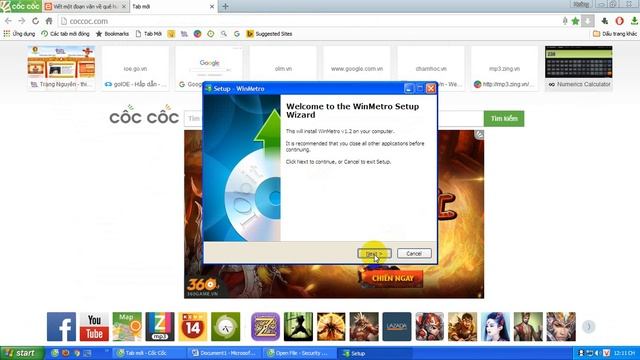The height and width of the screenshot is (360, 640).
Task: Click the Google G bookmark icon
Action: 237,34
